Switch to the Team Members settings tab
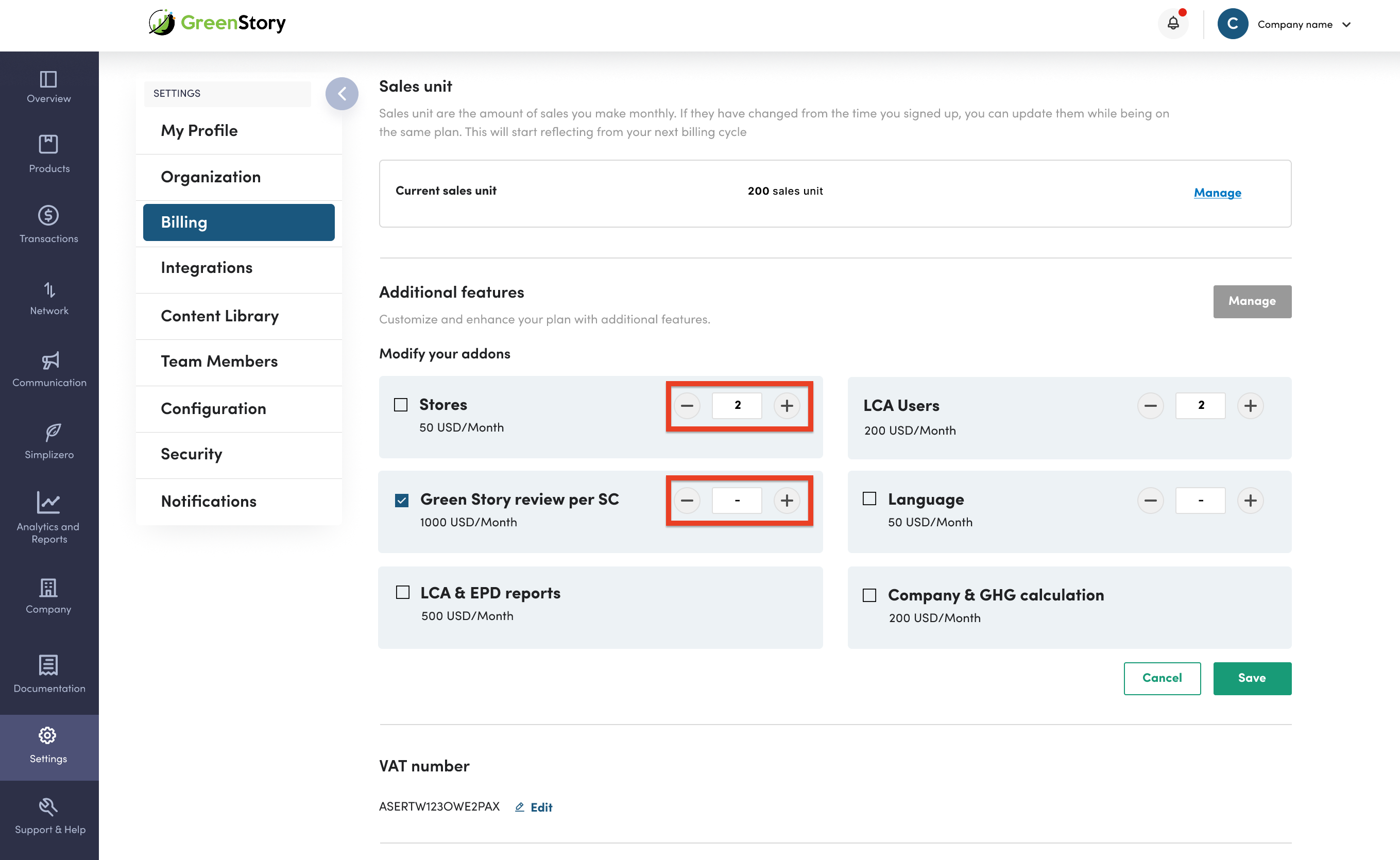The height and width of the screenshot is (860, 1400). coord(219,361)
